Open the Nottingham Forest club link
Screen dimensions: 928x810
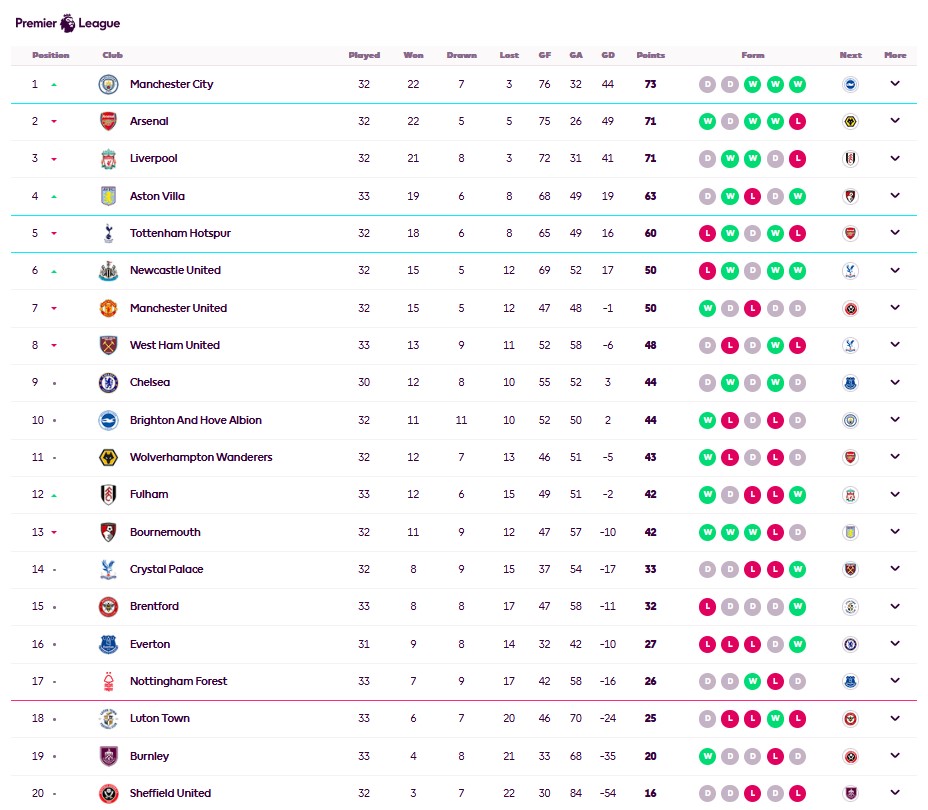click(178, 681)
